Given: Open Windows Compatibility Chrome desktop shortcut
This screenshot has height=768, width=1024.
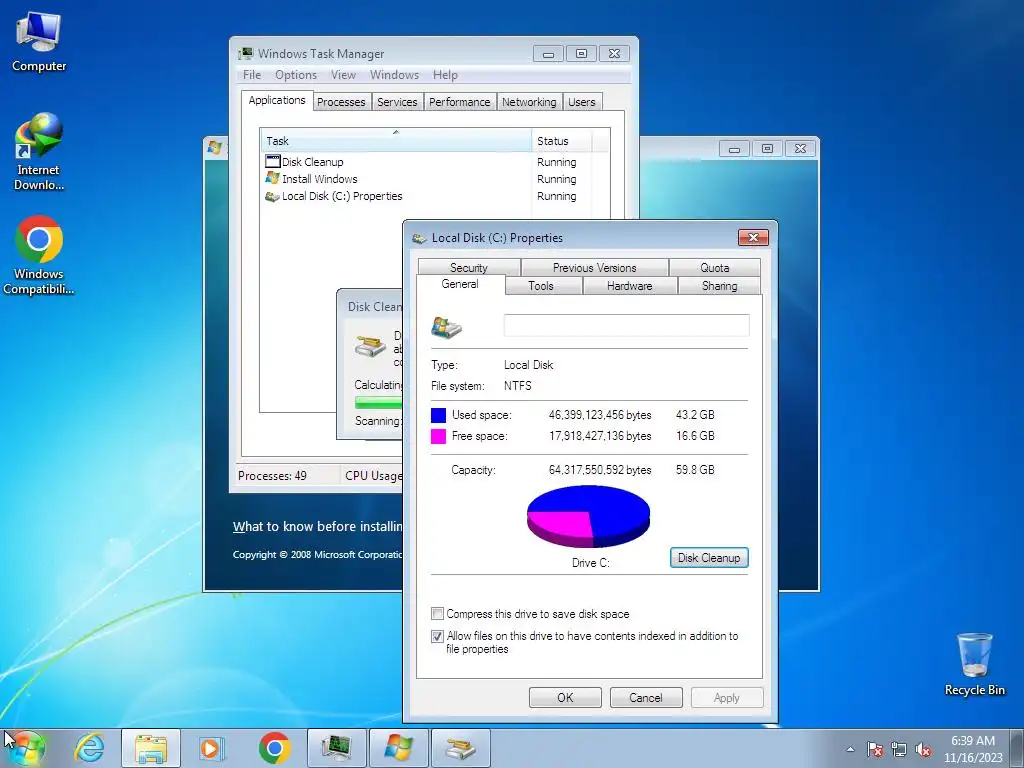Looking at the screenshot, I should coord(39,255).
